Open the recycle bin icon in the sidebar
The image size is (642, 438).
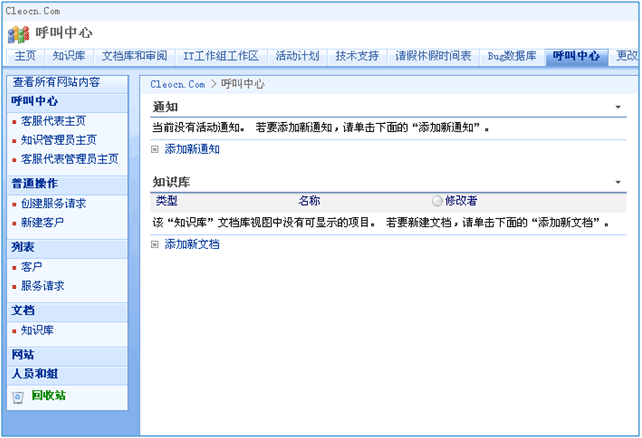point(18,397)
